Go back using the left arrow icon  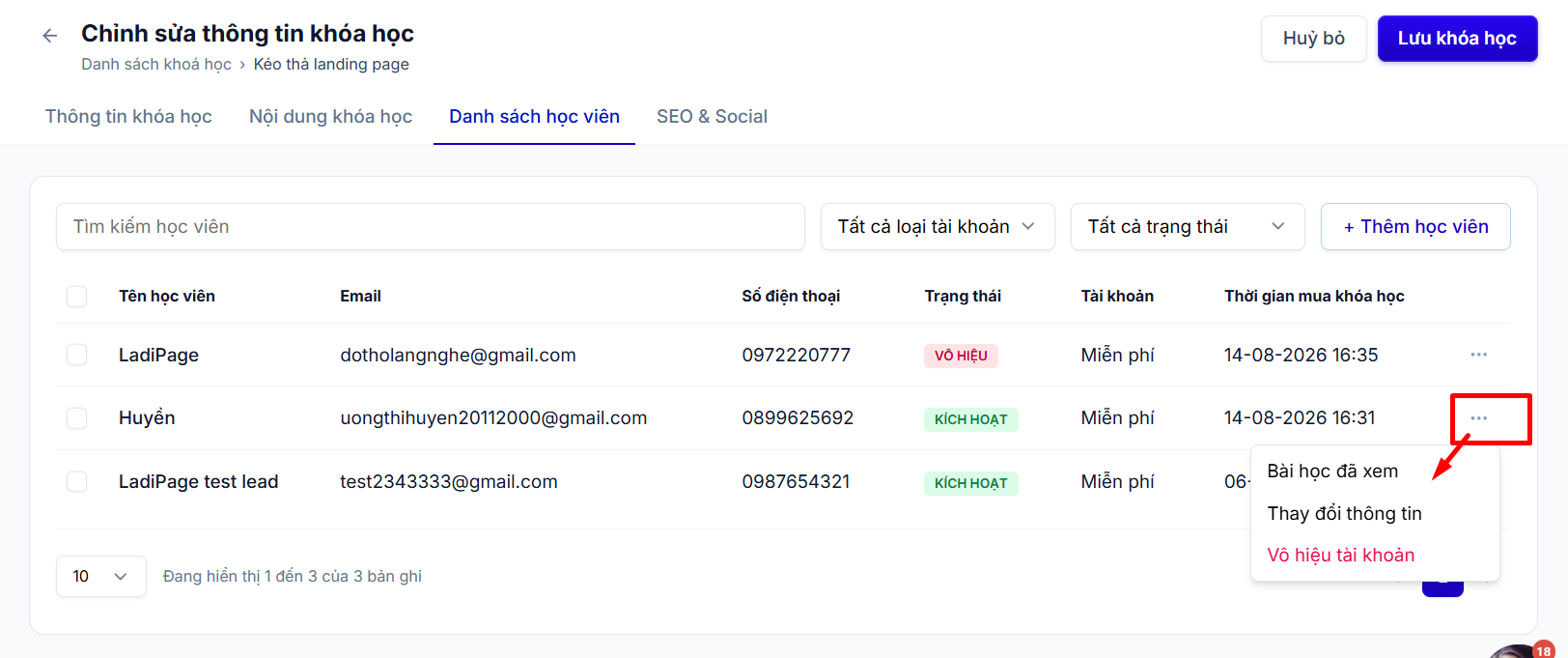[x=49, y=36]
